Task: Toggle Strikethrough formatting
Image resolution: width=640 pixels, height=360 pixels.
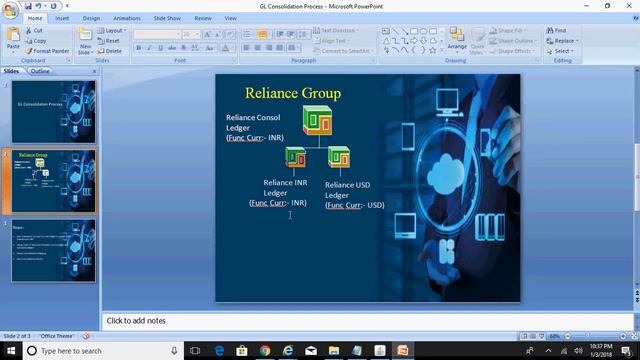Action: click(x=172, y=48)
